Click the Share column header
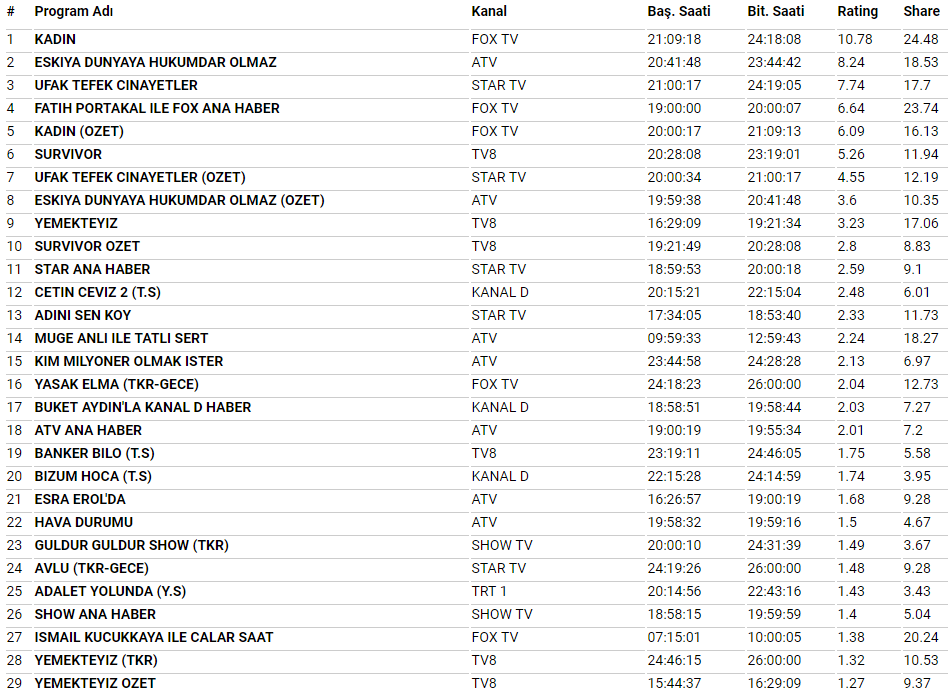This screenshot has width=948, height=691. [x=921, y=11]
